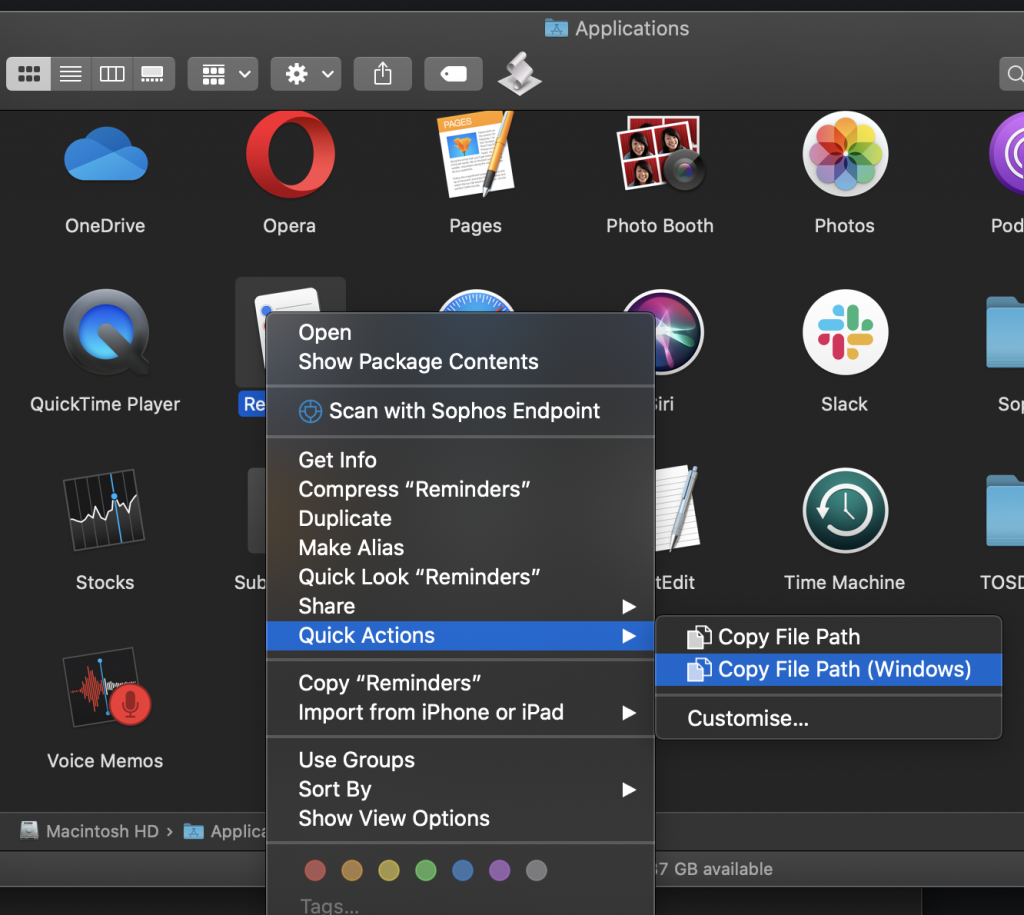The height and width of the screenshot is (915, 1024).
Task: Select the Siri app icon
Action: click(679, 332)
